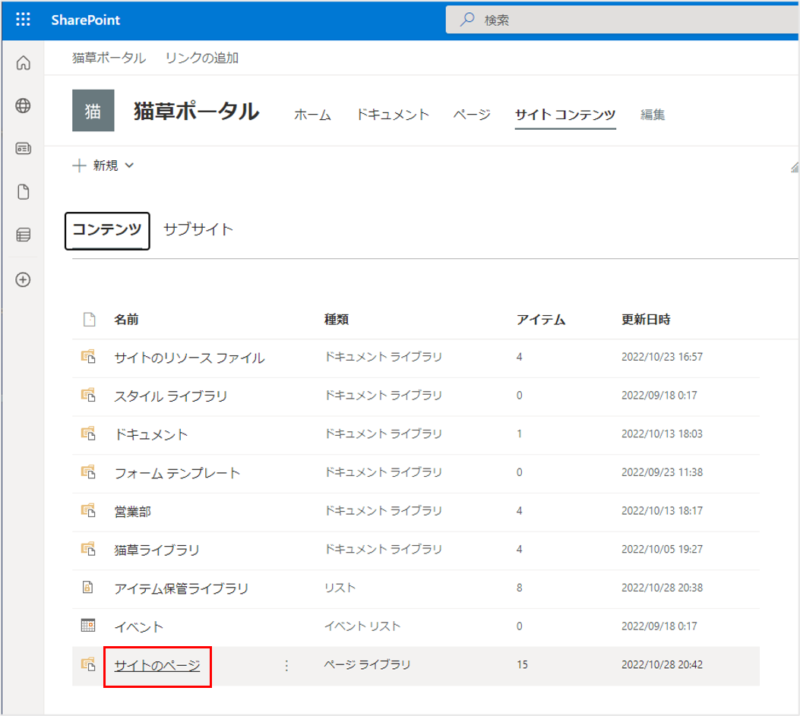Open My Lists icon in left rail

pos(23,236)
